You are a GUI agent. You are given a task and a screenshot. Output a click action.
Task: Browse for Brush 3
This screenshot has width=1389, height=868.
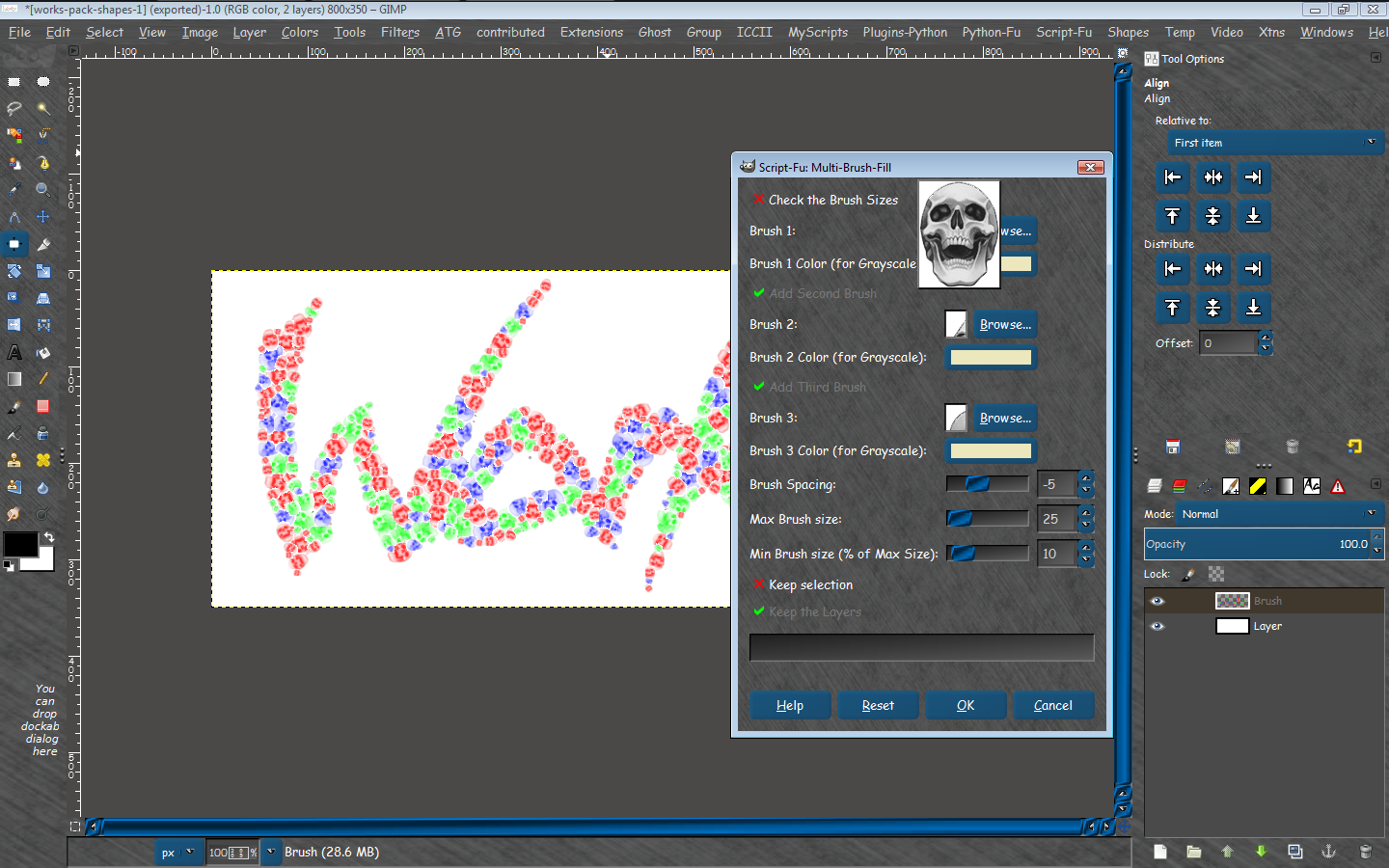click(x=1005, y=418)
